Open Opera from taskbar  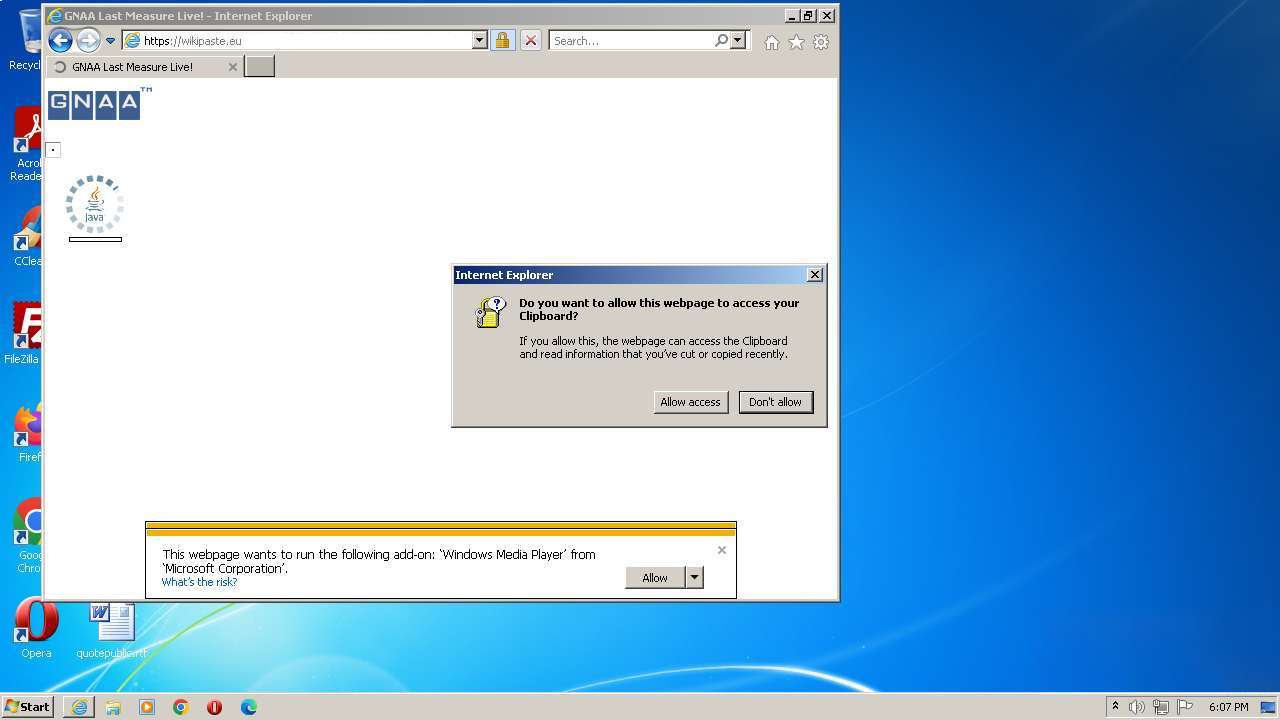(x=214, y=707)
